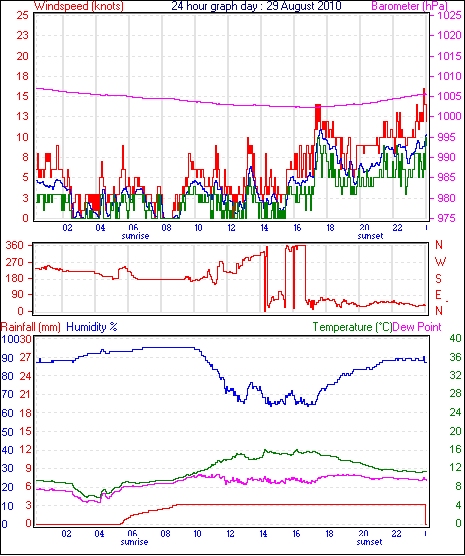Click the Barometer (hPa) axis label
Image resolution: width=465 pixels, height=556 pixels.
409,6
